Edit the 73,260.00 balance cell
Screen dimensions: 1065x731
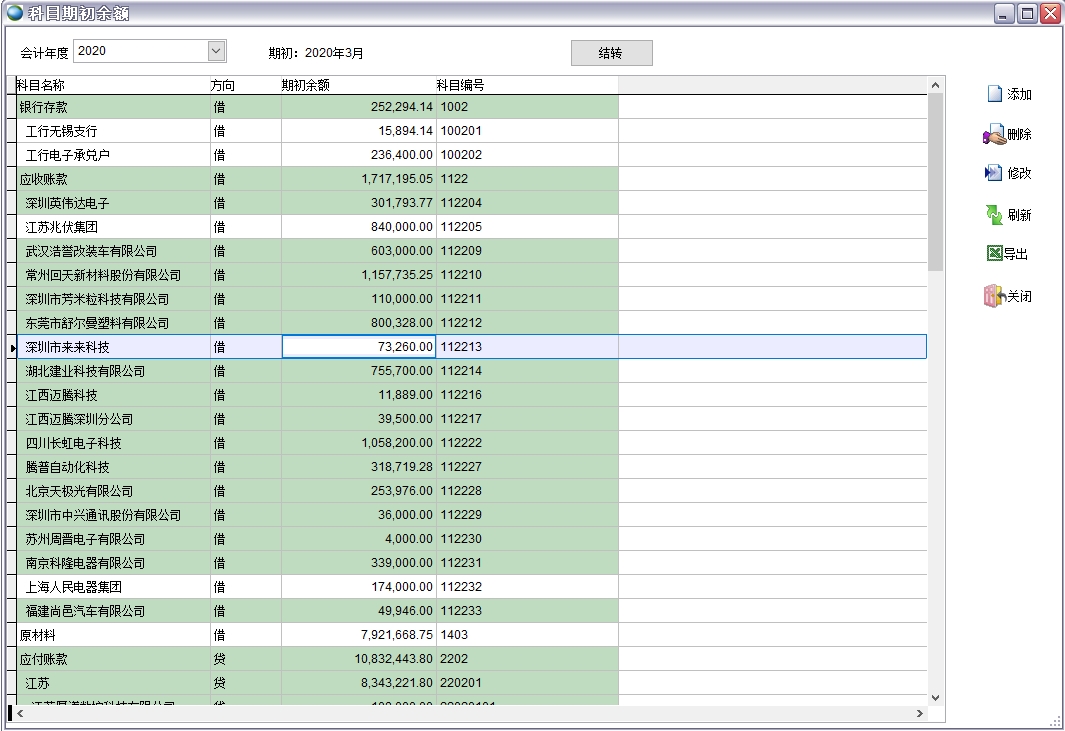358,347
